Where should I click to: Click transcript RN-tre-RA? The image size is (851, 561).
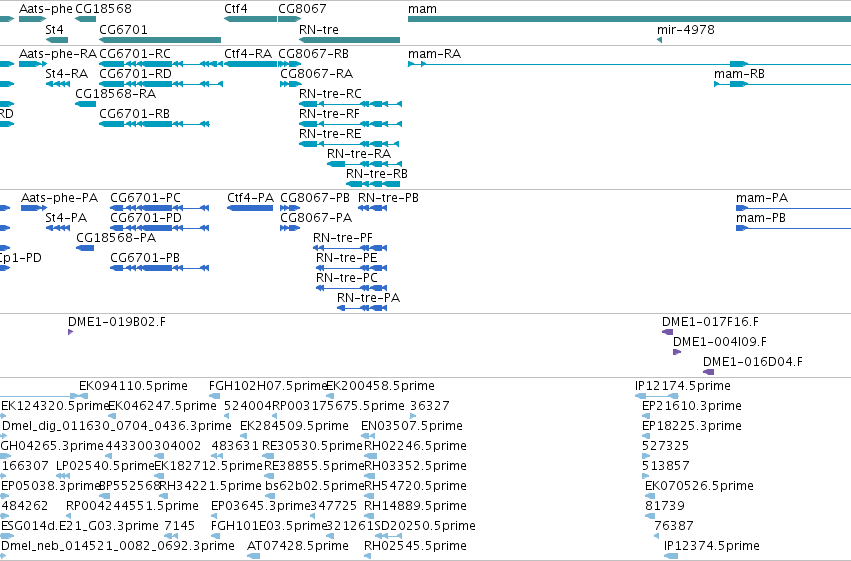point(365,164)
